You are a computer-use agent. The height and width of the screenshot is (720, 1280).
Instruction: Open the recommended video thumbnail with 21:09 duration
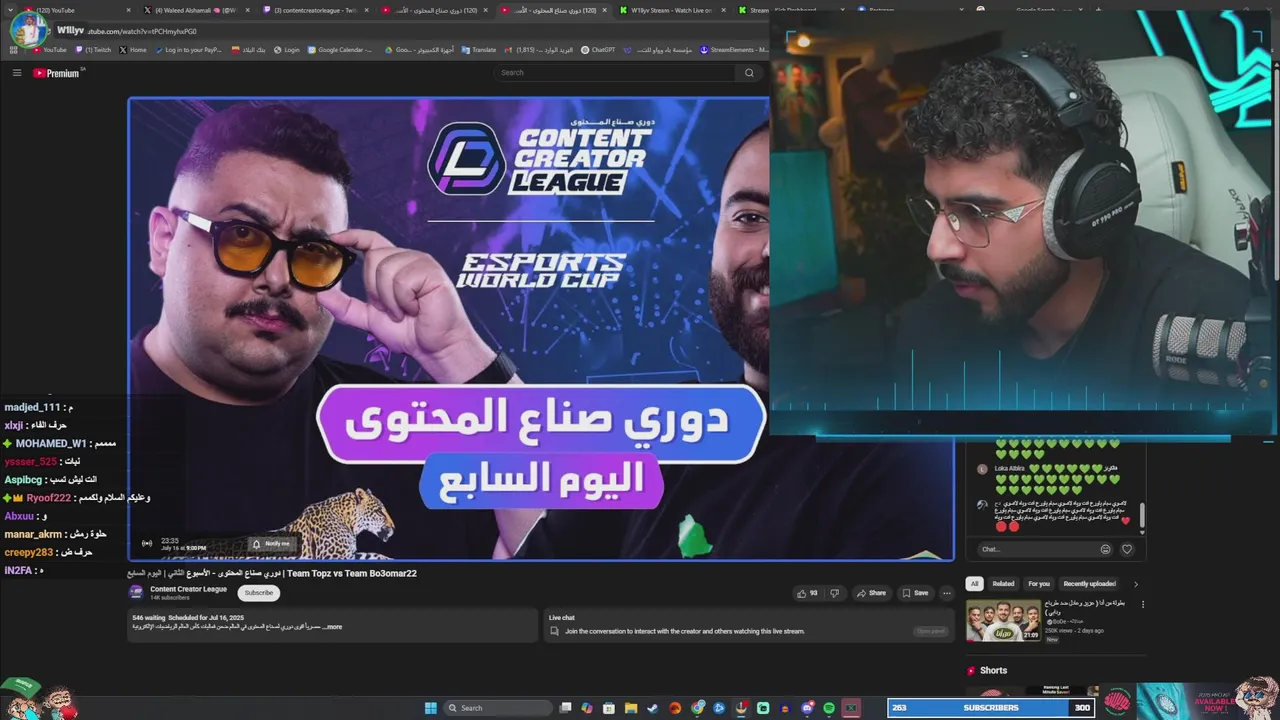click(x=1003, y=620)
